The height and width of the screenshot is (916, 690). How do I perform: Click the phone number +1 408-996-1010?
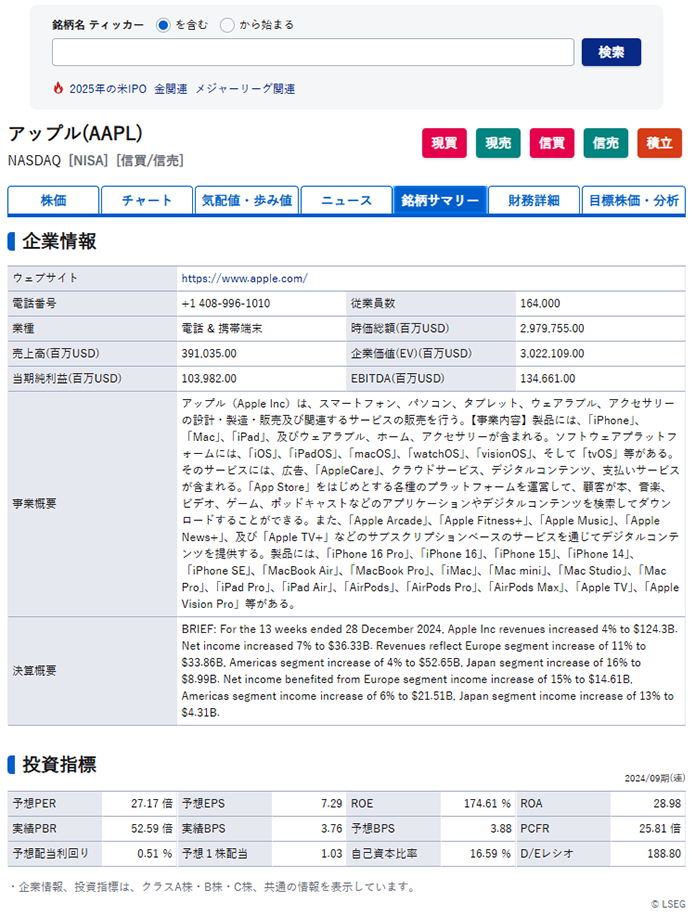click(x=226, y=304)
